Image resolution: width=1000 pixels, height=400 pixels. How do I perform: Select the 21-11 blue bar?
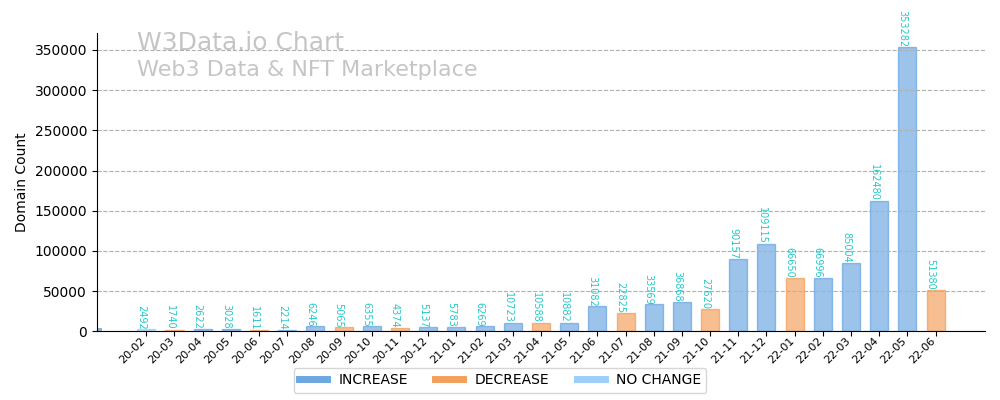[x=738, y=295]
